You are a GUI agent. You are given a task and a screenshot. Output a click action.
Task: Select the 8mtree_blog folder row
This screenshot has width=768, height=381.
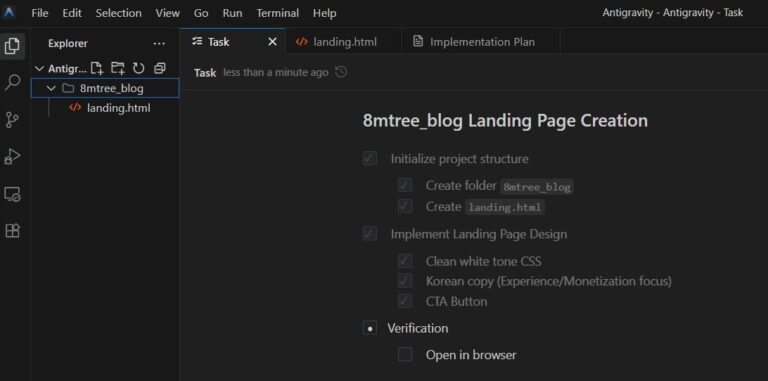click(105, 89)
